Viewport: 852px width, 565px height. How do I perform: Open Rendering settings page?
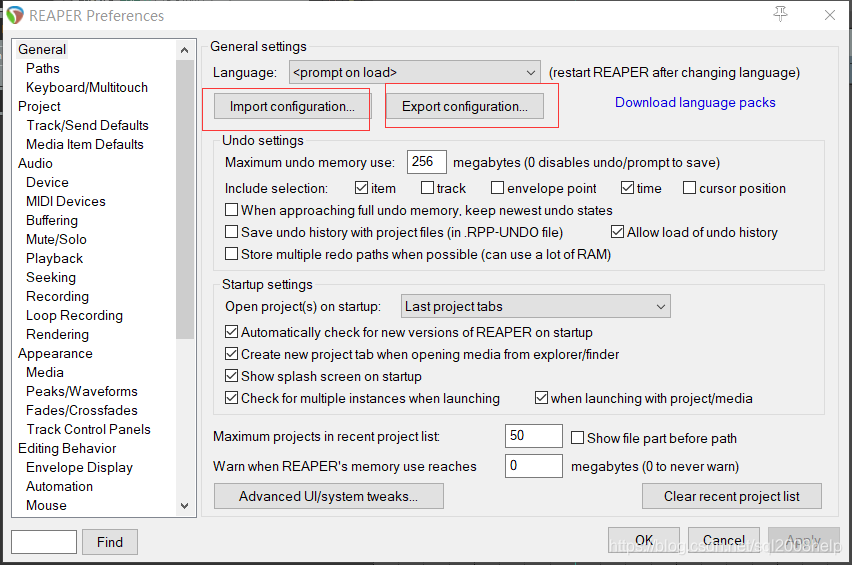58,335
